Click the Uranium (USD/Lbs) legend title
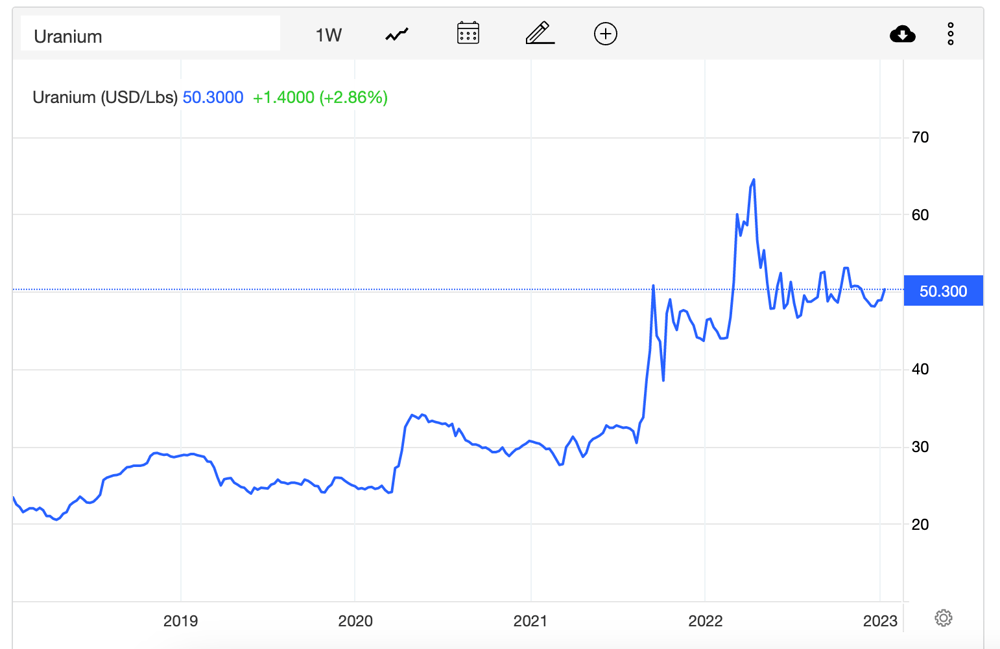Viewport: 1000px width, 649px height. (x=105, y=98)
